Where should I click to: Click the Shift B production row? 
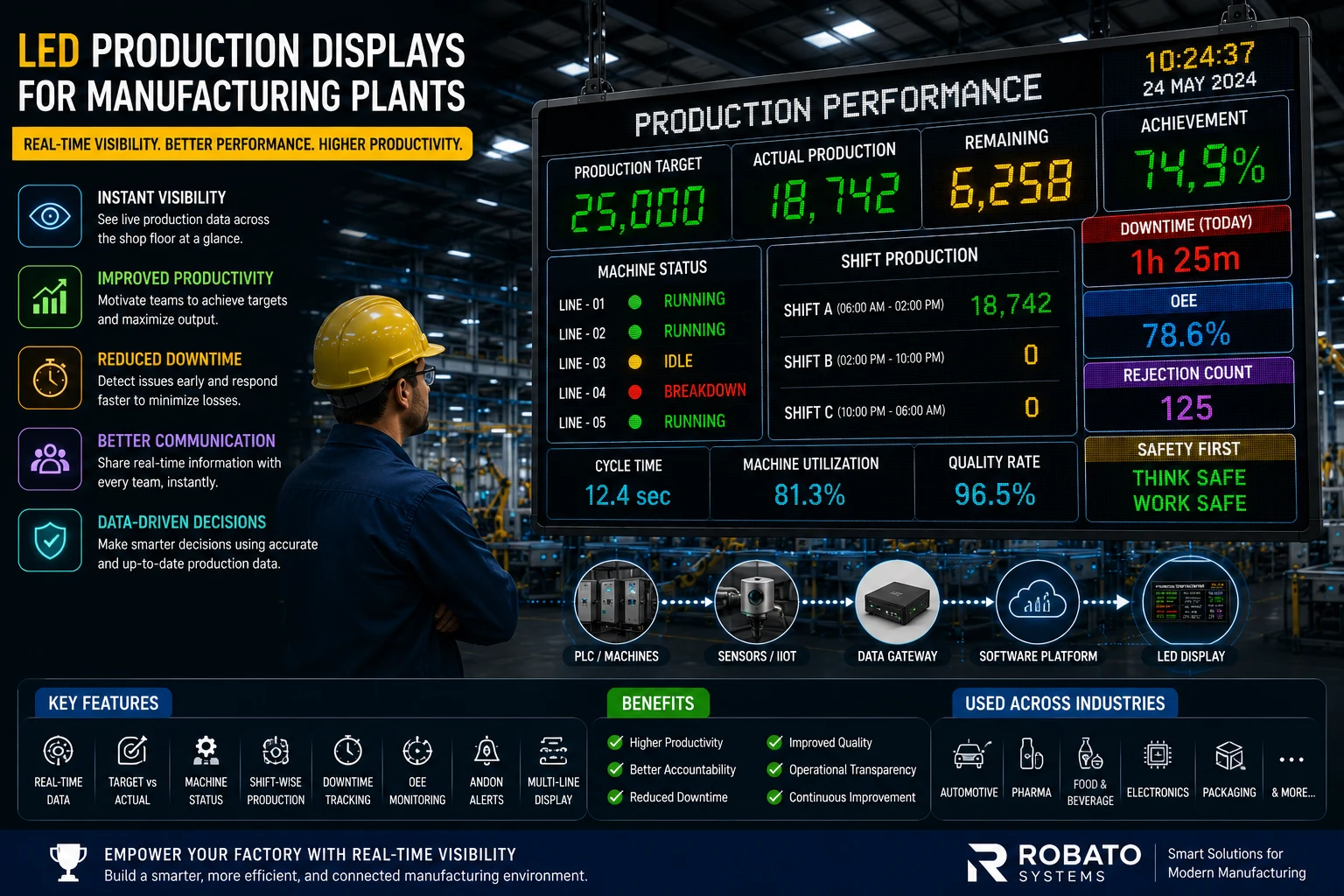tap(918, 357)
